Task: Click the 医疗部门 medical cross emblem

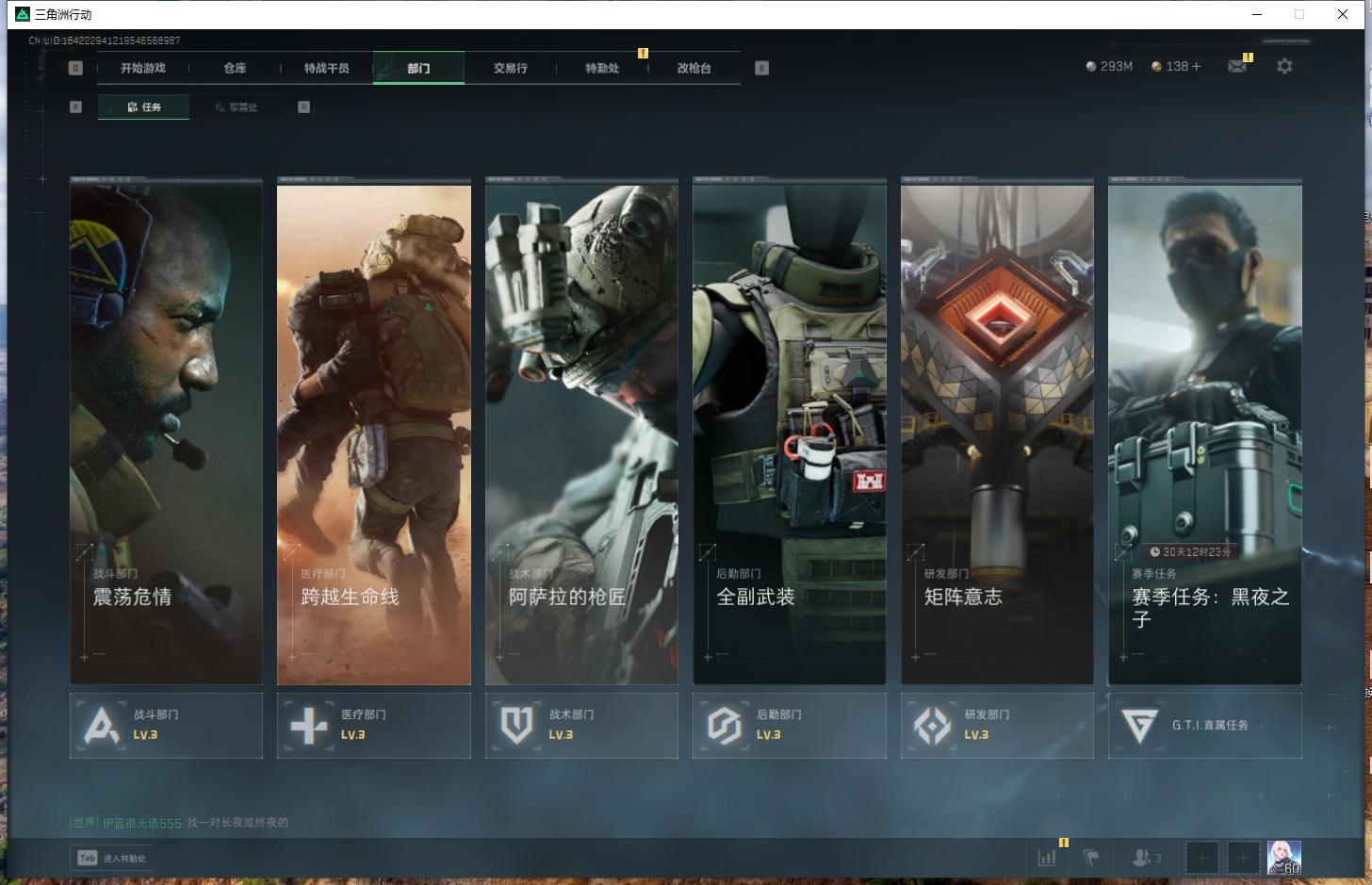Action: click(309, 726)
